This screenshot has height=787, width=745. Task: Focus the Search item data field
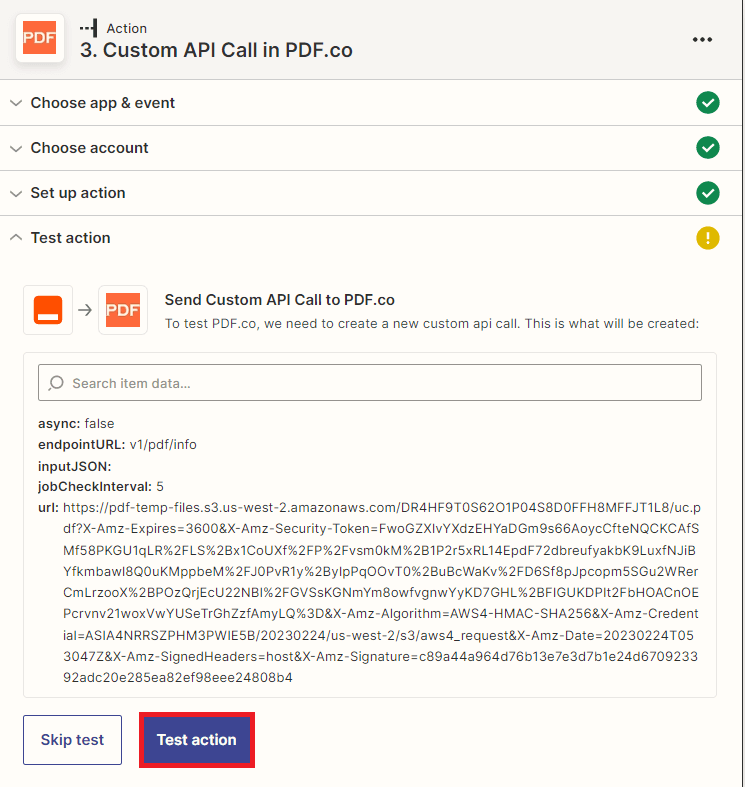[x=380, y=383]
